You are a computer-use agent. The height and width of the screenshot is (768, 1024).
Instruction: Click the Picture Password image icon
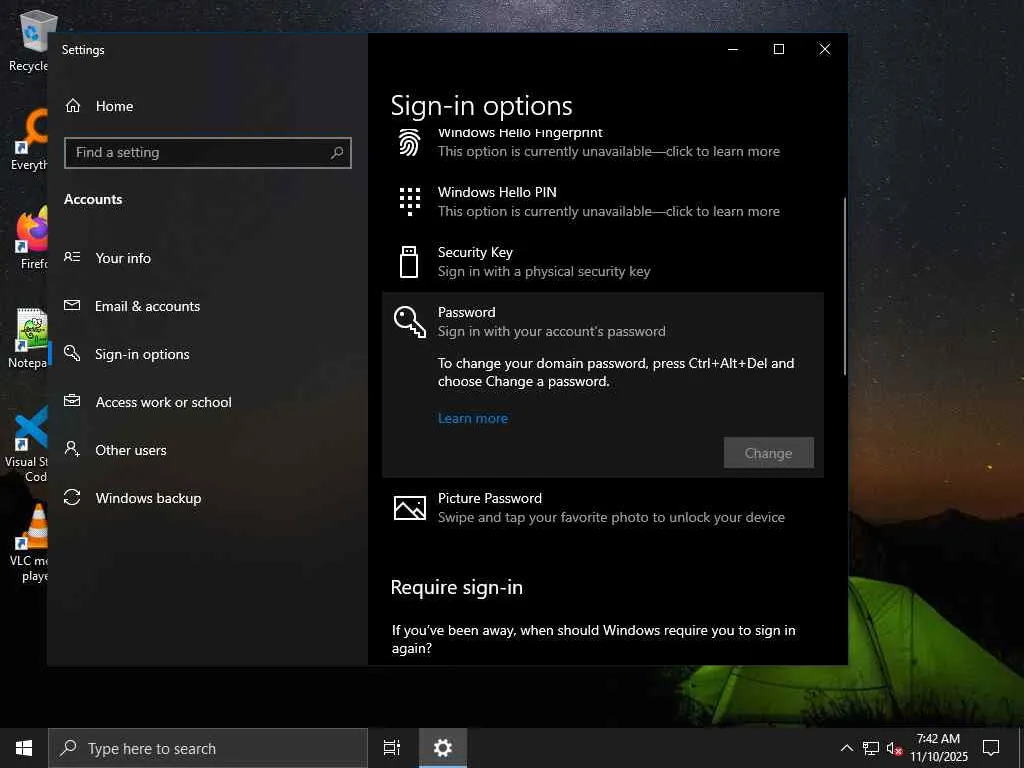coord(409,507)
